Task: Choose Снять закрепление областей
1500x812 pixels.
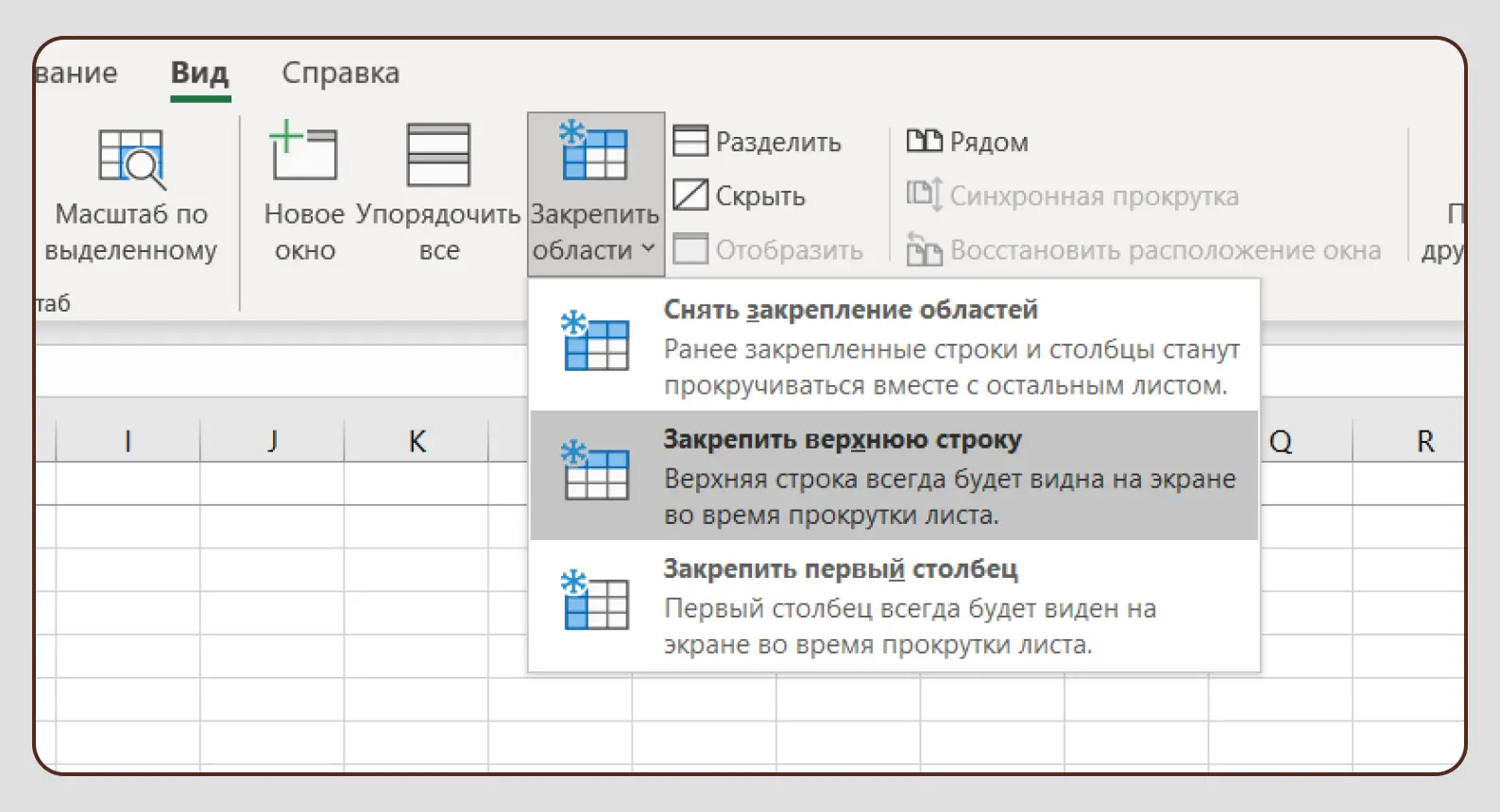Action: 894,346
